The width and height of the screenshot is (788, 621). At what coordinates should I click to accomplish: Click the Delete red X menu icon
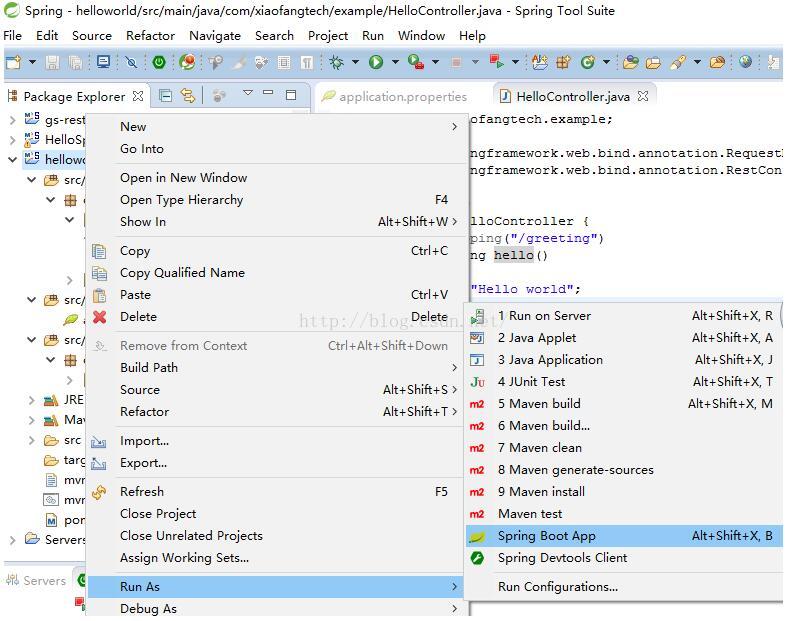(100, 317)
